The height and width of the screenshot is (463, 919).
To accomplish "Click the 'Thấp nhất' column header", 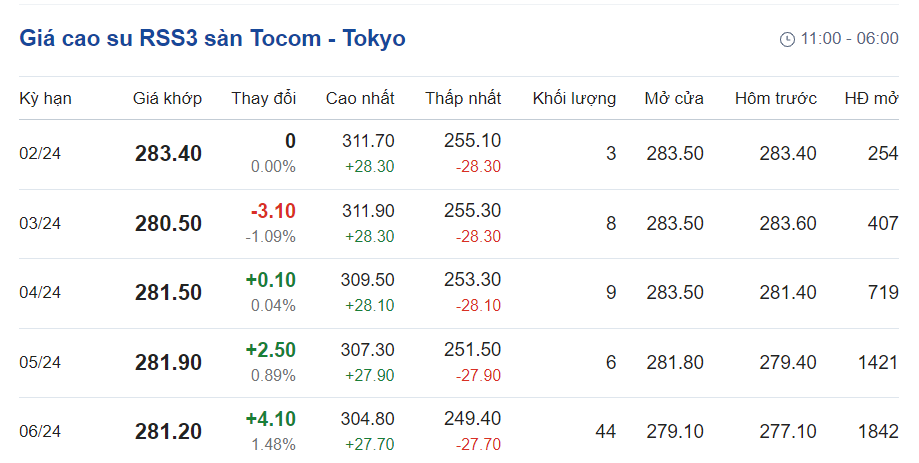I will pos(463,98).
